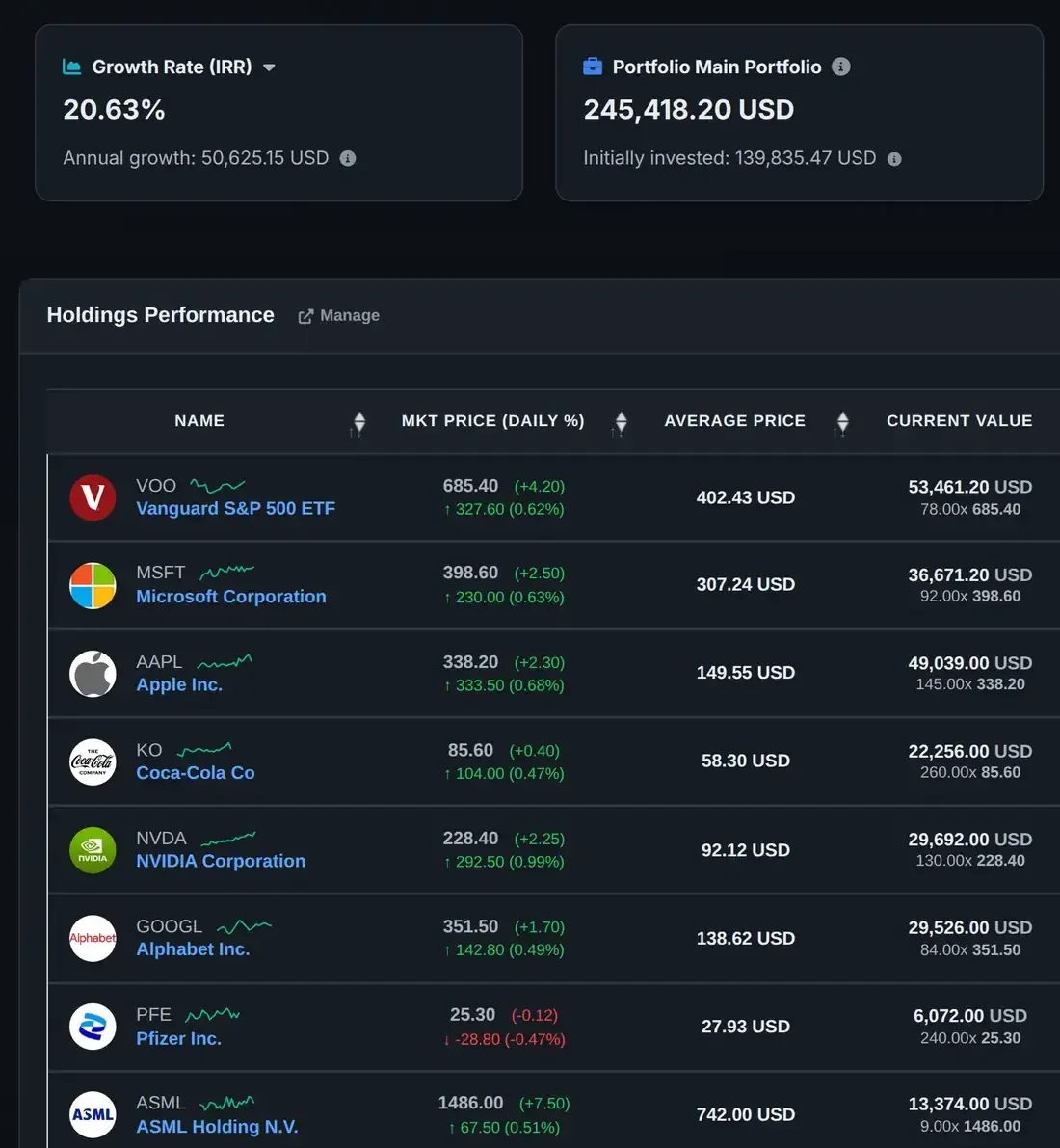The image size is (1060, 1148).
Task: Click the ASML logo icon
Action: [93, 1114]
